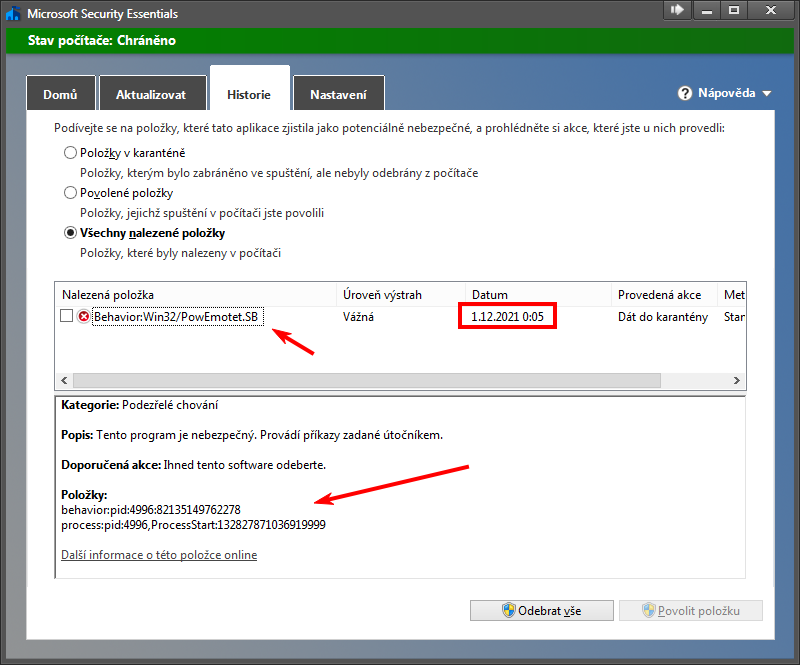Screen dimensions: 800x665
Task: Click the question mark help icon
Action: tap(685, 93)
